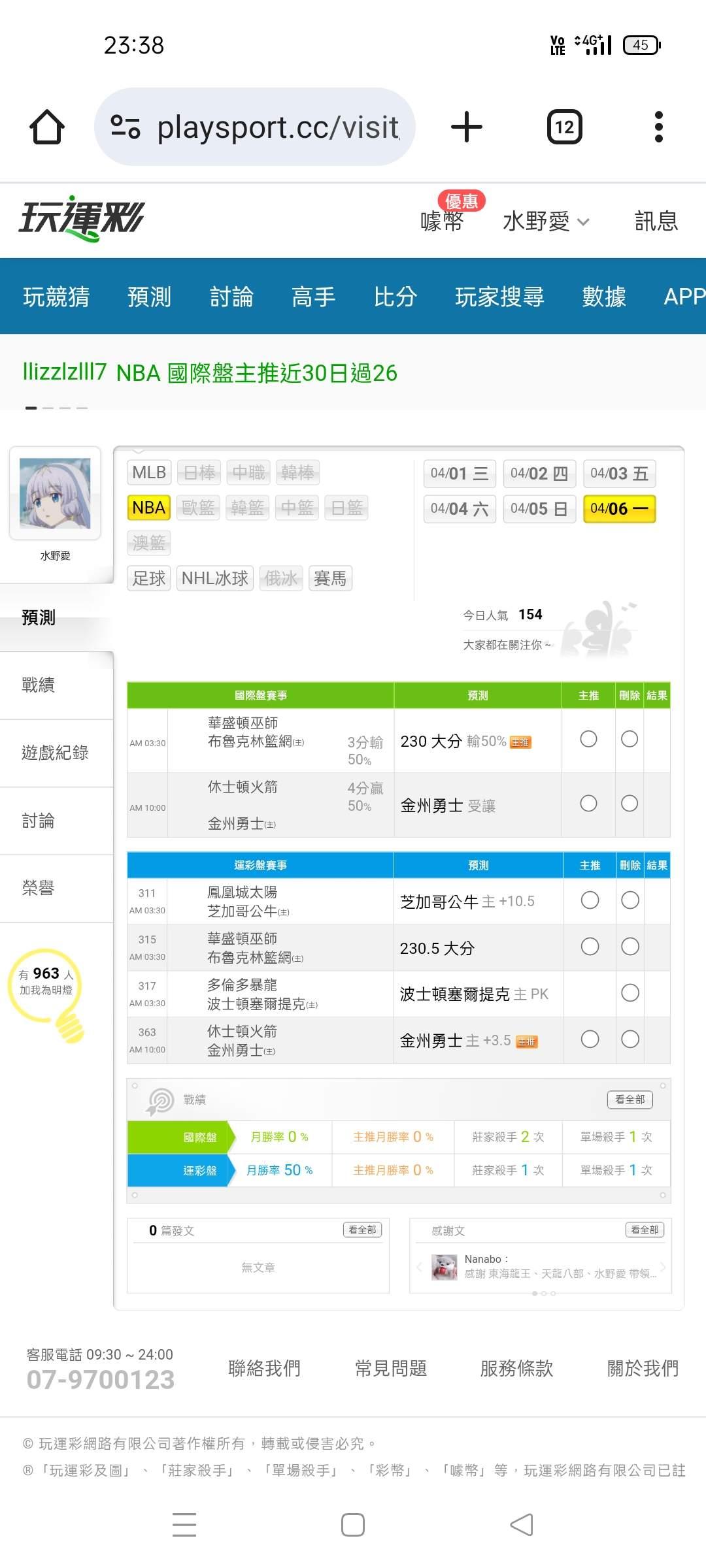The height and width of the screenshot is (1568, 706).
Task: Select 刪除 radio for 金州勇士 受讓 row
Action: point(630,803)
